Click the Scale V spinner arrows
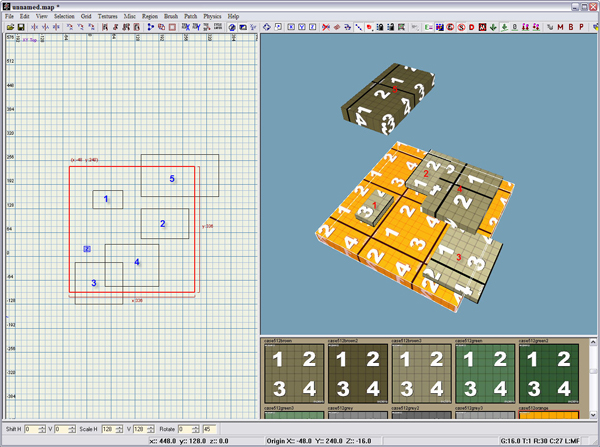 151,429
